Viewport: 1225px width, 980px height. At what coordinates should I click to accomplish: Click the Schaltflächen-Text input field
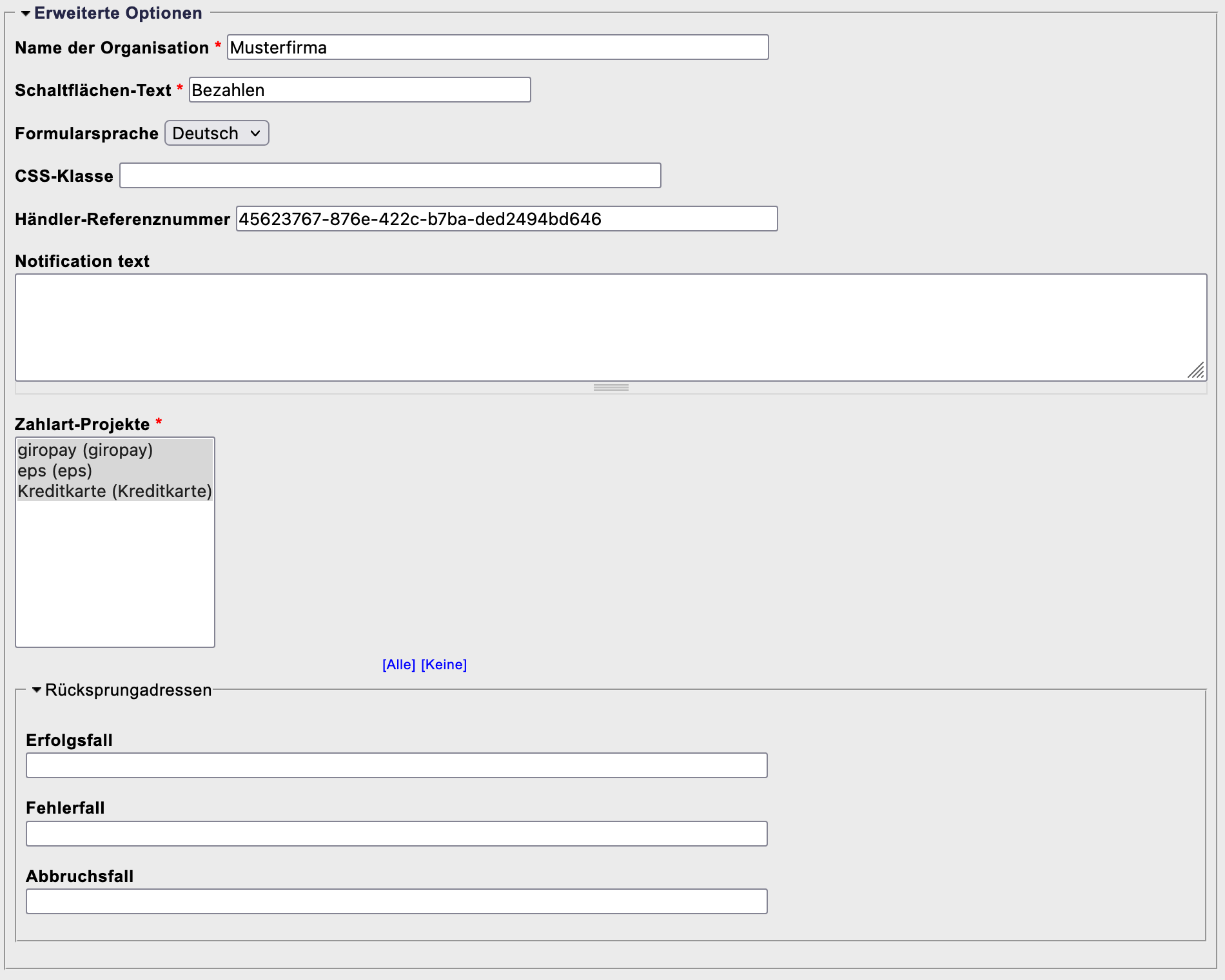[x=359, y=90]
